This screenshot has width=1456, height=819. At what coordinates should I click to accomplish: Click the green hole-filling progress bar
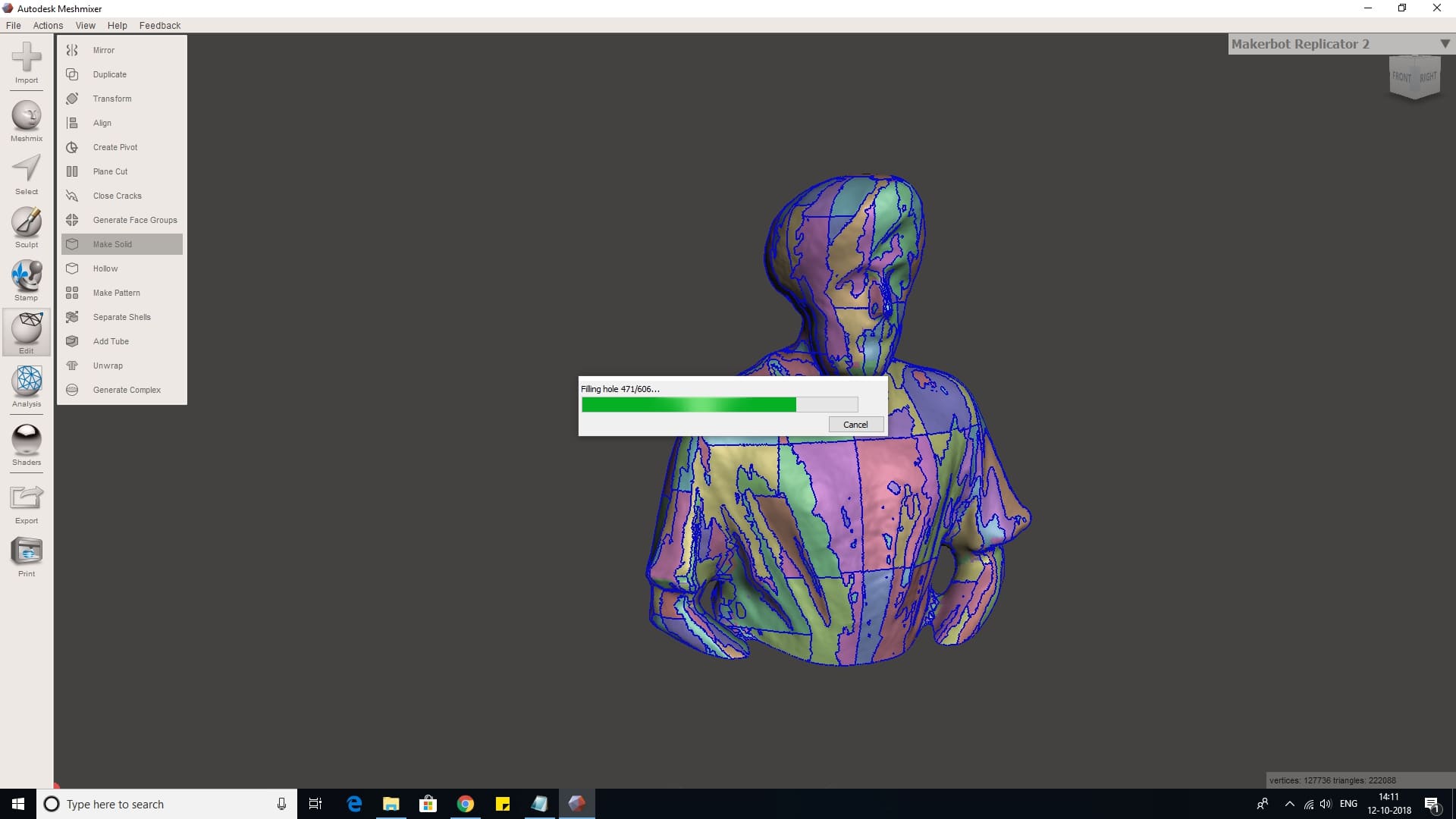[720, 405]
